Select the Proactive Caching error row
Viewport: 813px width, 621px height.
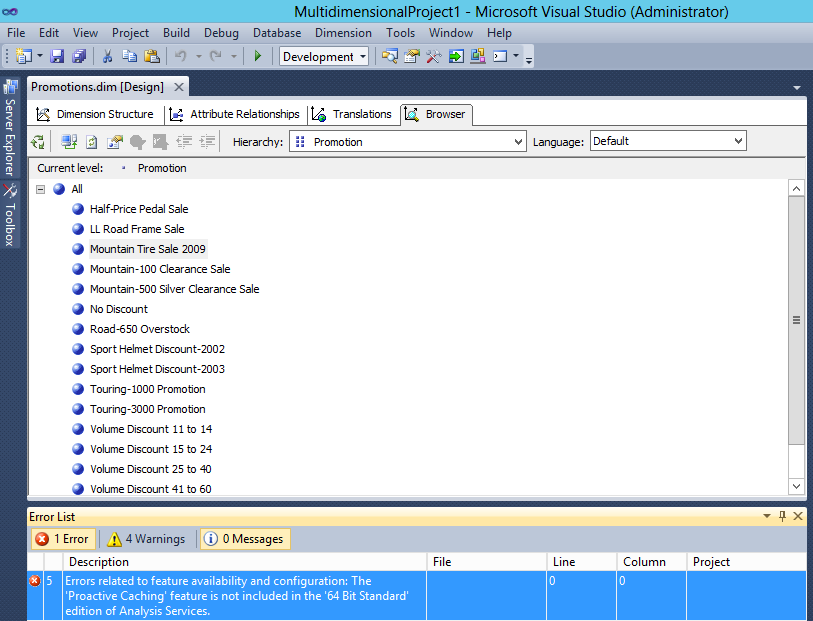(x=417, y=596)
